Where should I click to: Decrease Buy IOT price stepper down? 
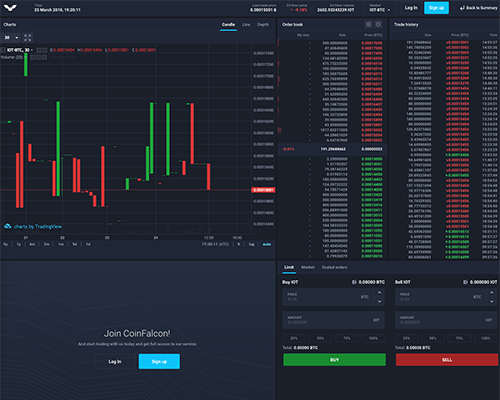(x=379, y=301)
